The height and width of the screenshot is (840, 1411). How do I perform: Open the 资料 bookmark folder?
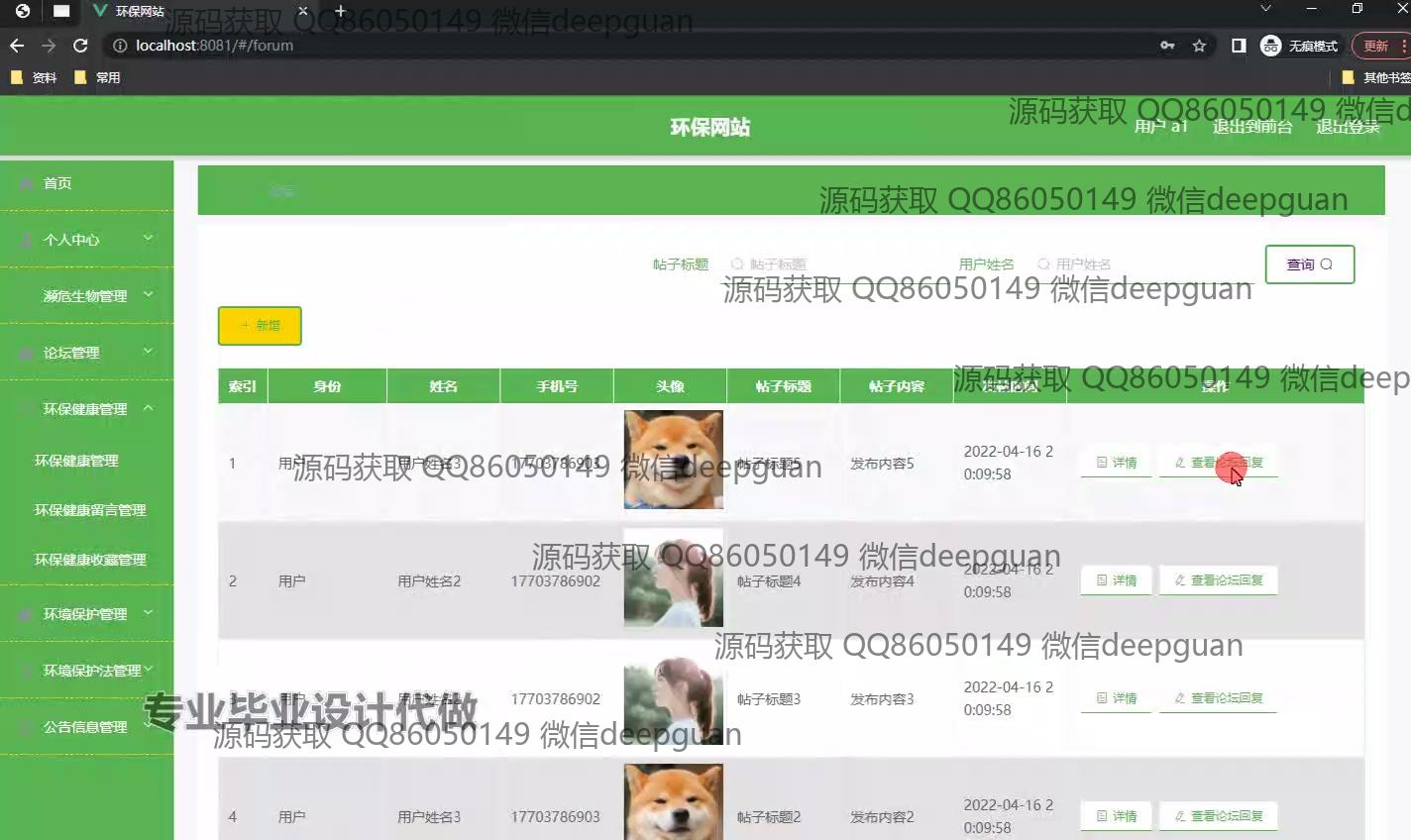[34, 77]
